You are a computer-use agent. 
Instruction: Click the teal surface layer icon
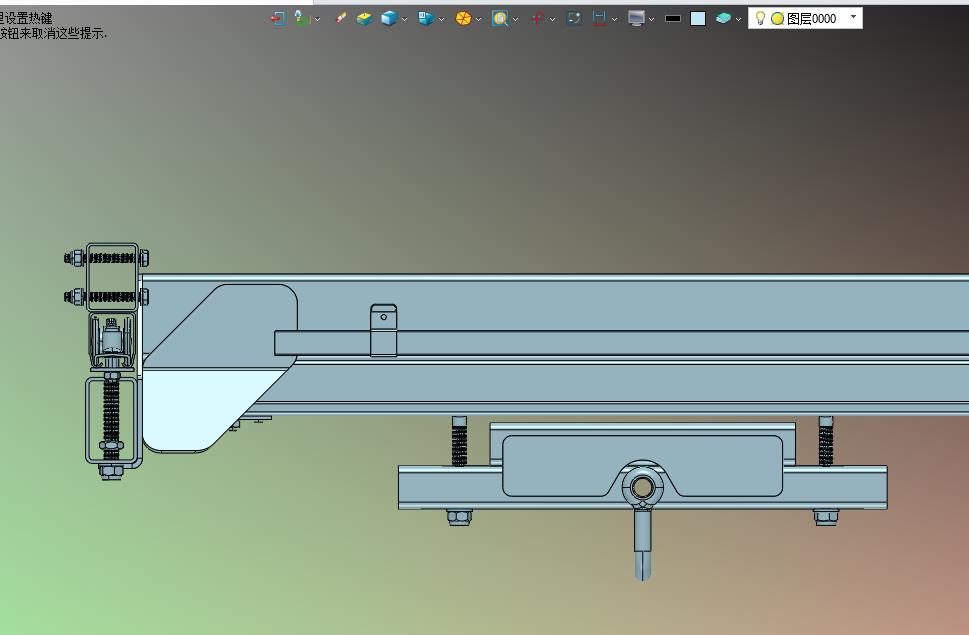[x=723, y=18]
